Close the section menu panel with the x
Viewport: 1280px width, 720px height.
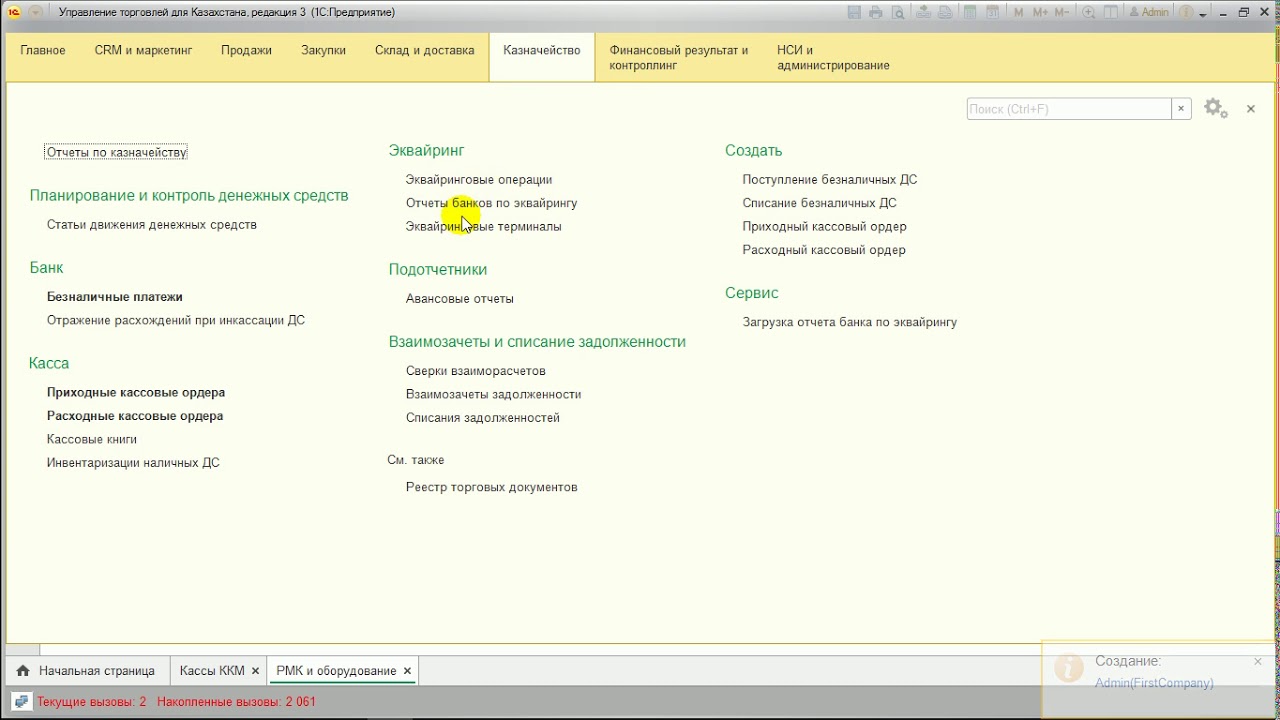pos(1251,109)
